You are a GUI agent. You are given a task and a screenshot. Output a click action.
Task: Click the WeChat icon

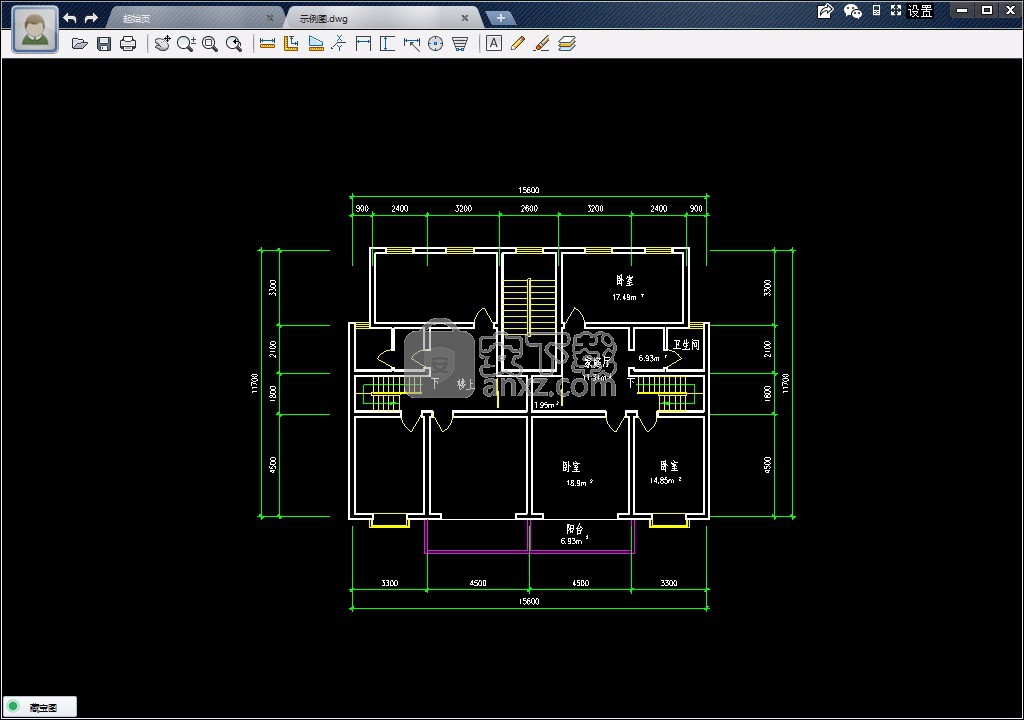point(853,10)
